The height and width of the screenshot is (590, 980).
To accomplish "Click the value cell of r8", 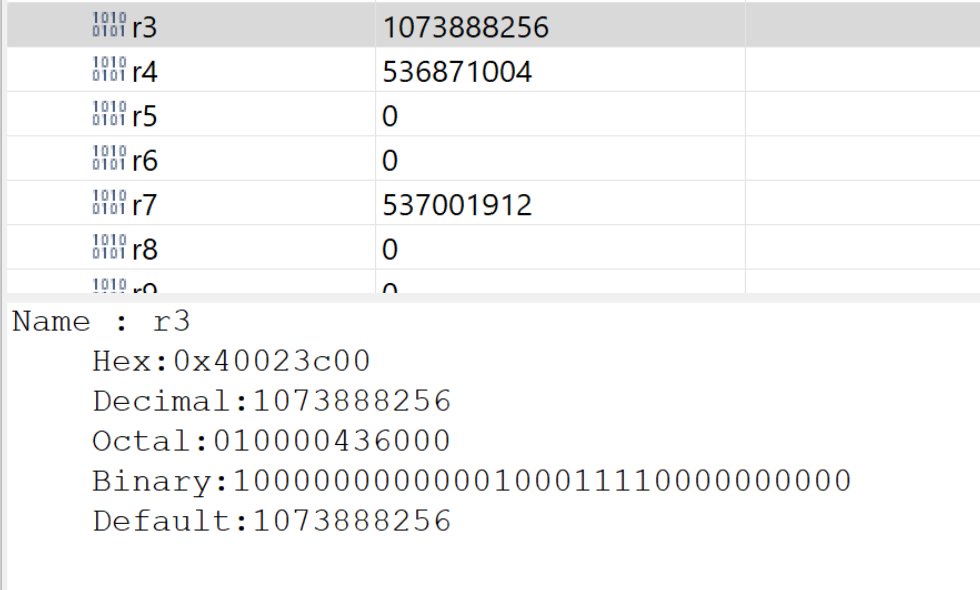I will click(390, 250).
